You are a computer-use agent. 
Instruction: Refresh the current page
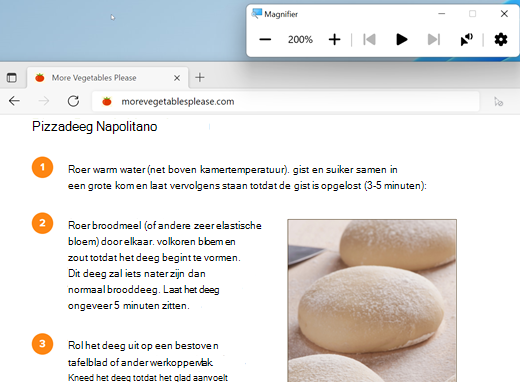click(73, 101)
